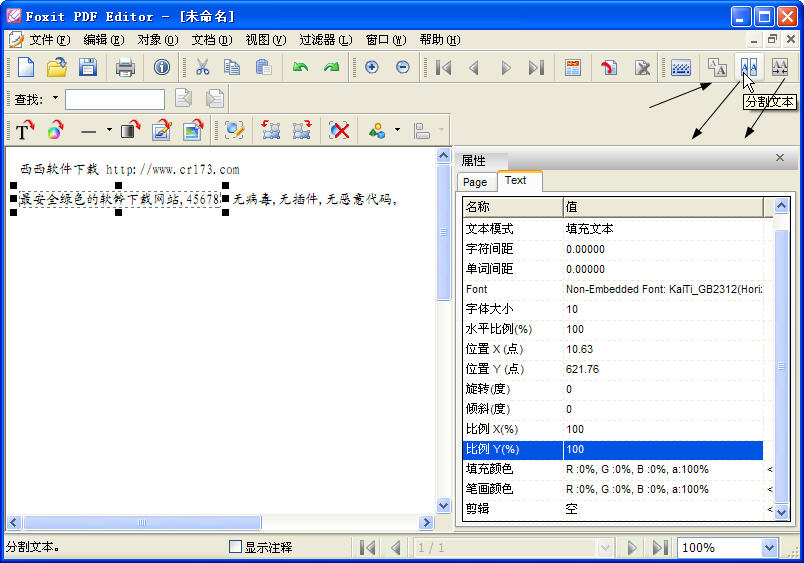Select the Split Text (分割文本) tool

click(749, 66)
